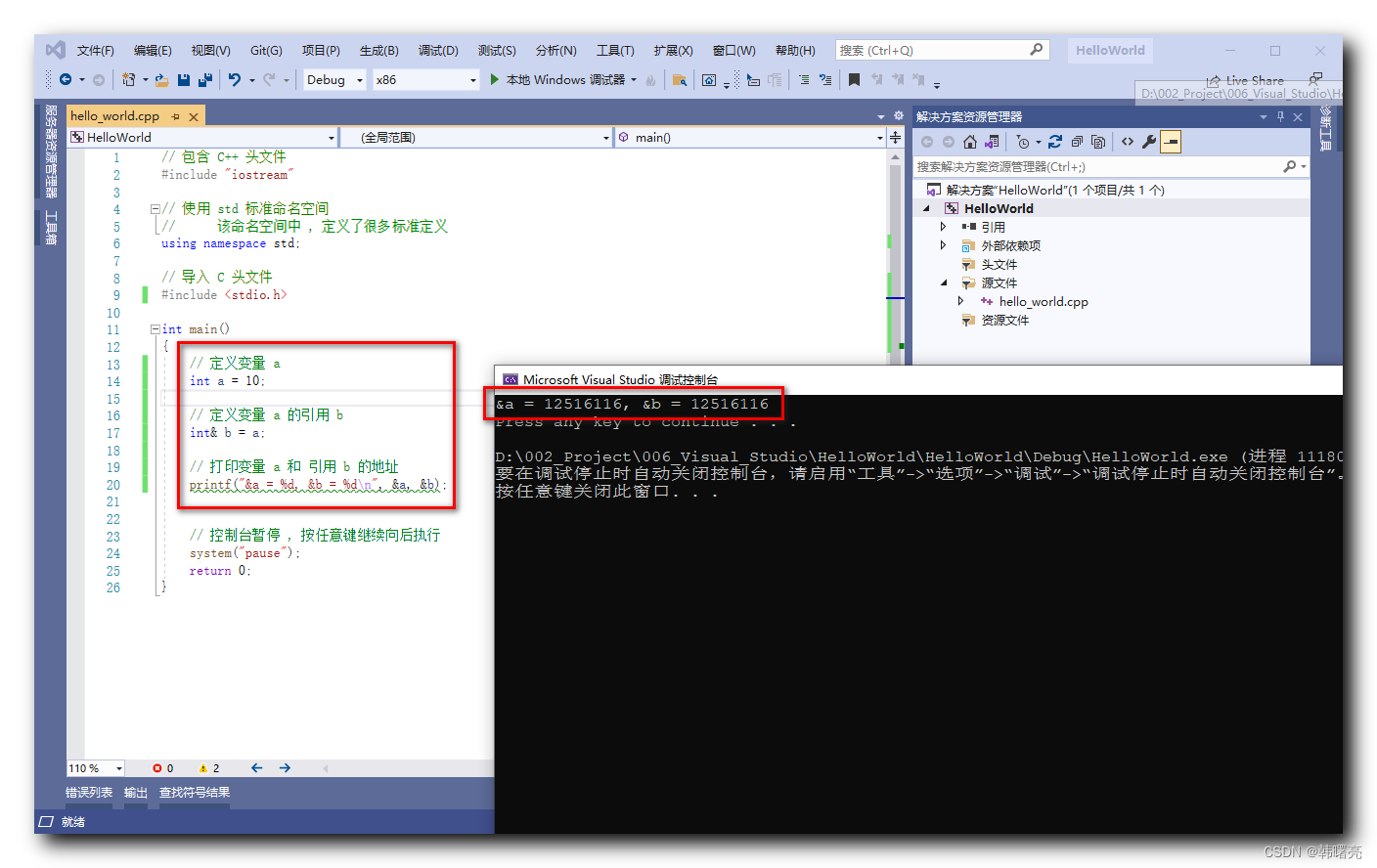1377x868 pixels.
Task: Refresh the Solution Explorer tree
Action: click(1055, 142)
